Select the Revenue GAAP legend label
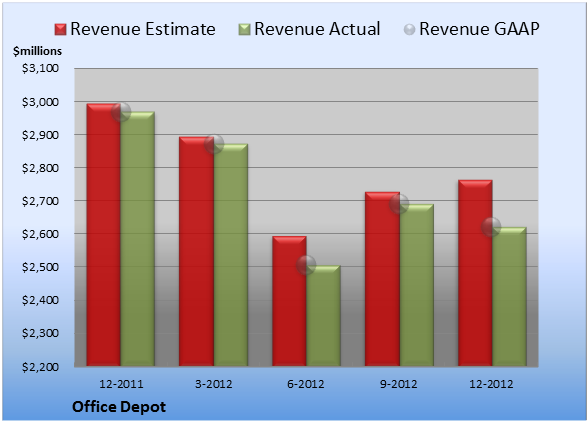Image resolution: width=588 pixels, height=422 pixels. [480, 29]
